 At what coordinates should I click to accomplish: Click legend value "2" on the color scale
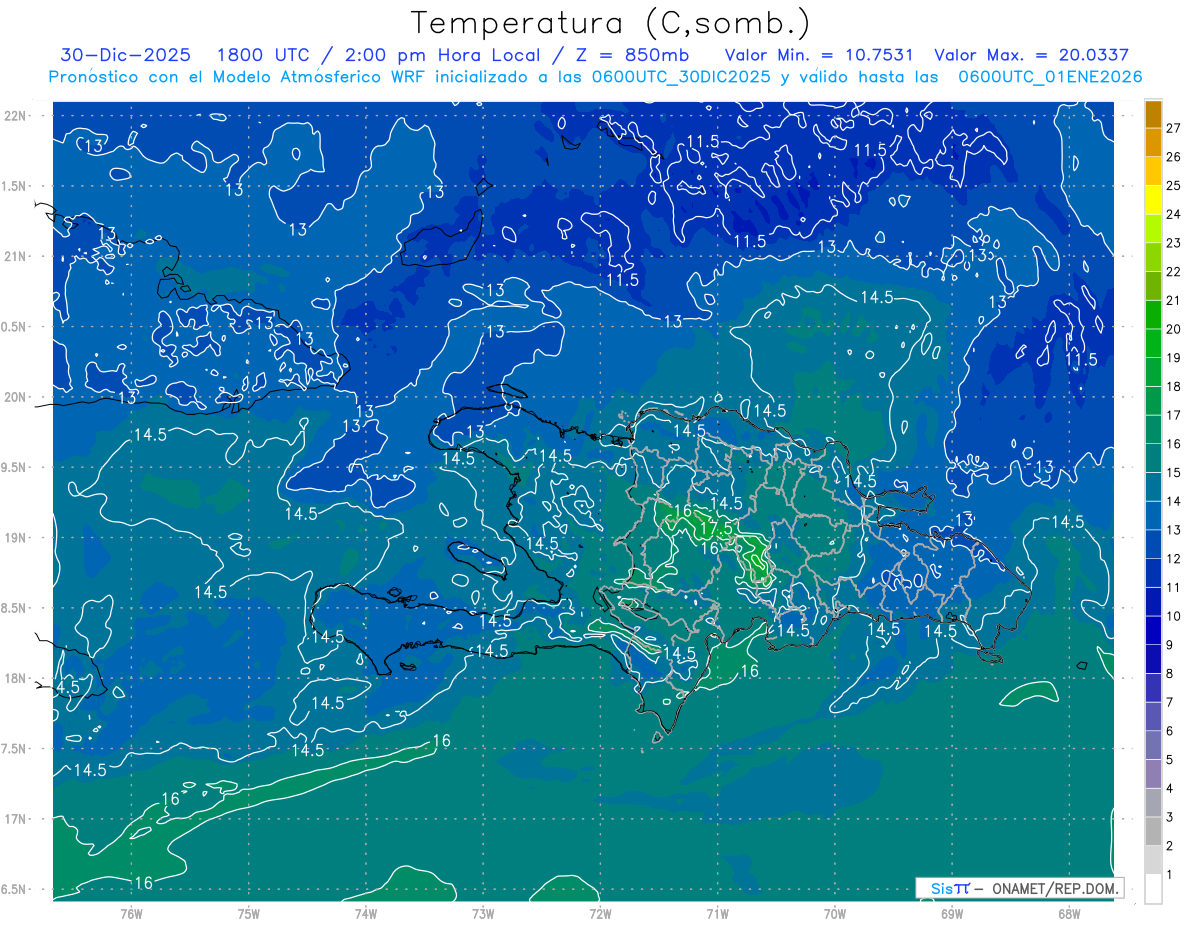[1169, 846]
